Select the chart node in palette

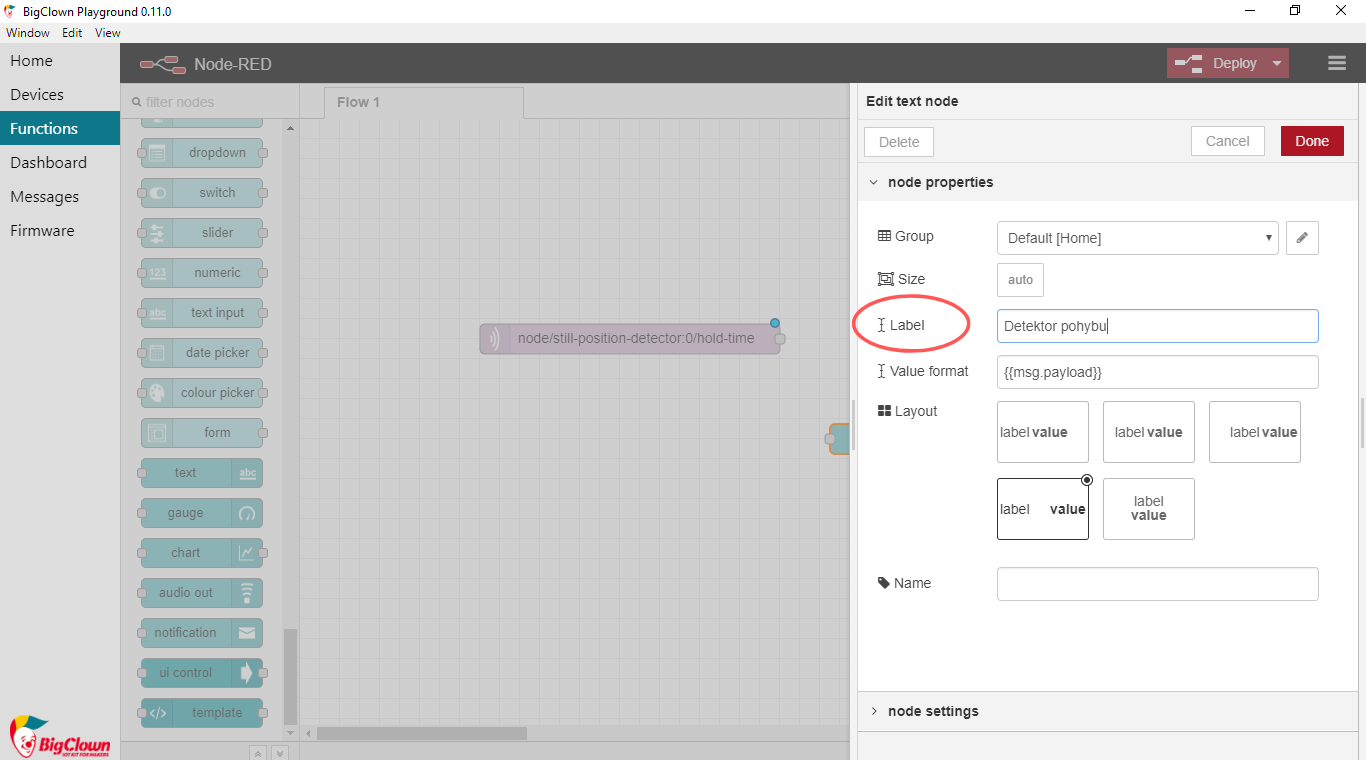click(202, 553)
